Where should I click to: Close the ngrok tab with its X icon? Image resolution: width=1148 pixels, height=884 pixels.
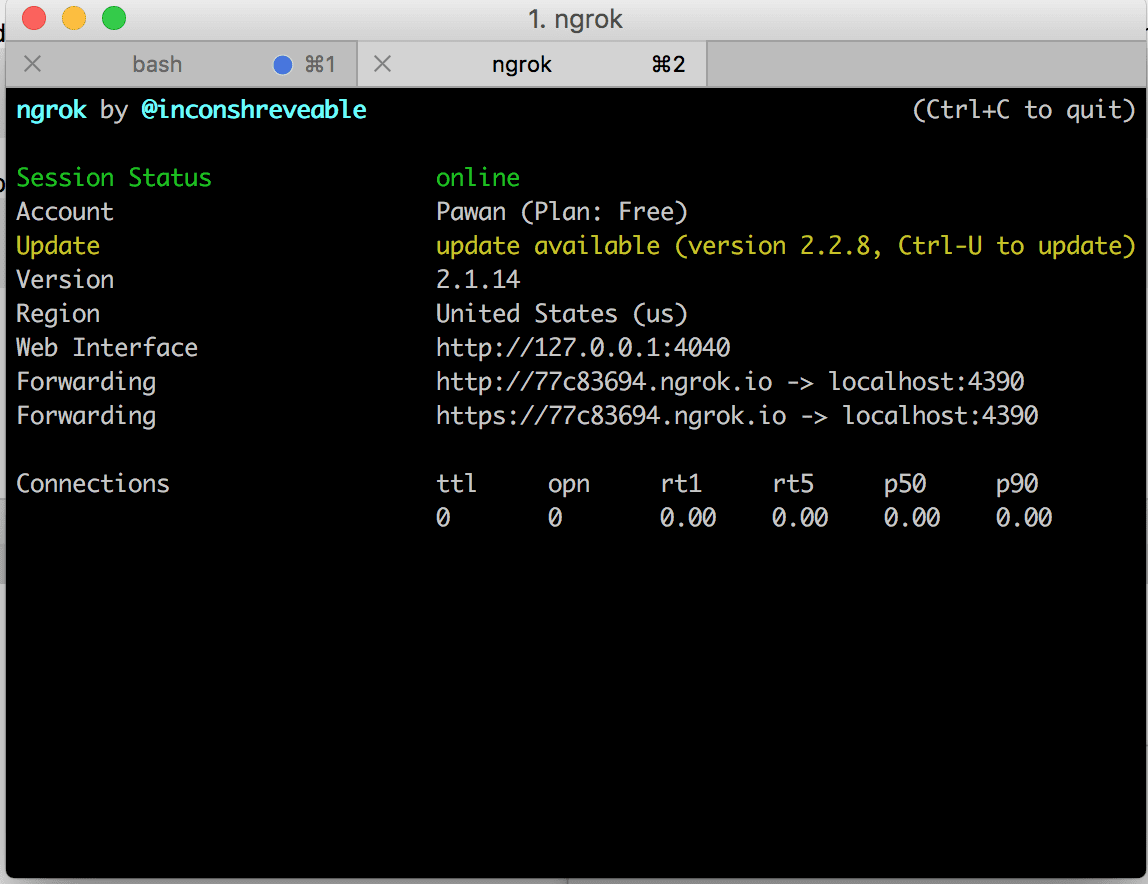tap(382, 65)
